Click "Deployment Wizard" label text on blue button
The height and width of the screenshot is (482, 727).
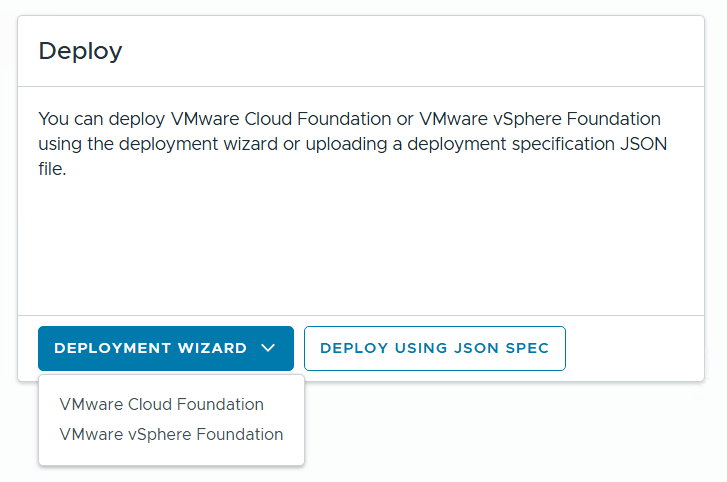[150, 348]
